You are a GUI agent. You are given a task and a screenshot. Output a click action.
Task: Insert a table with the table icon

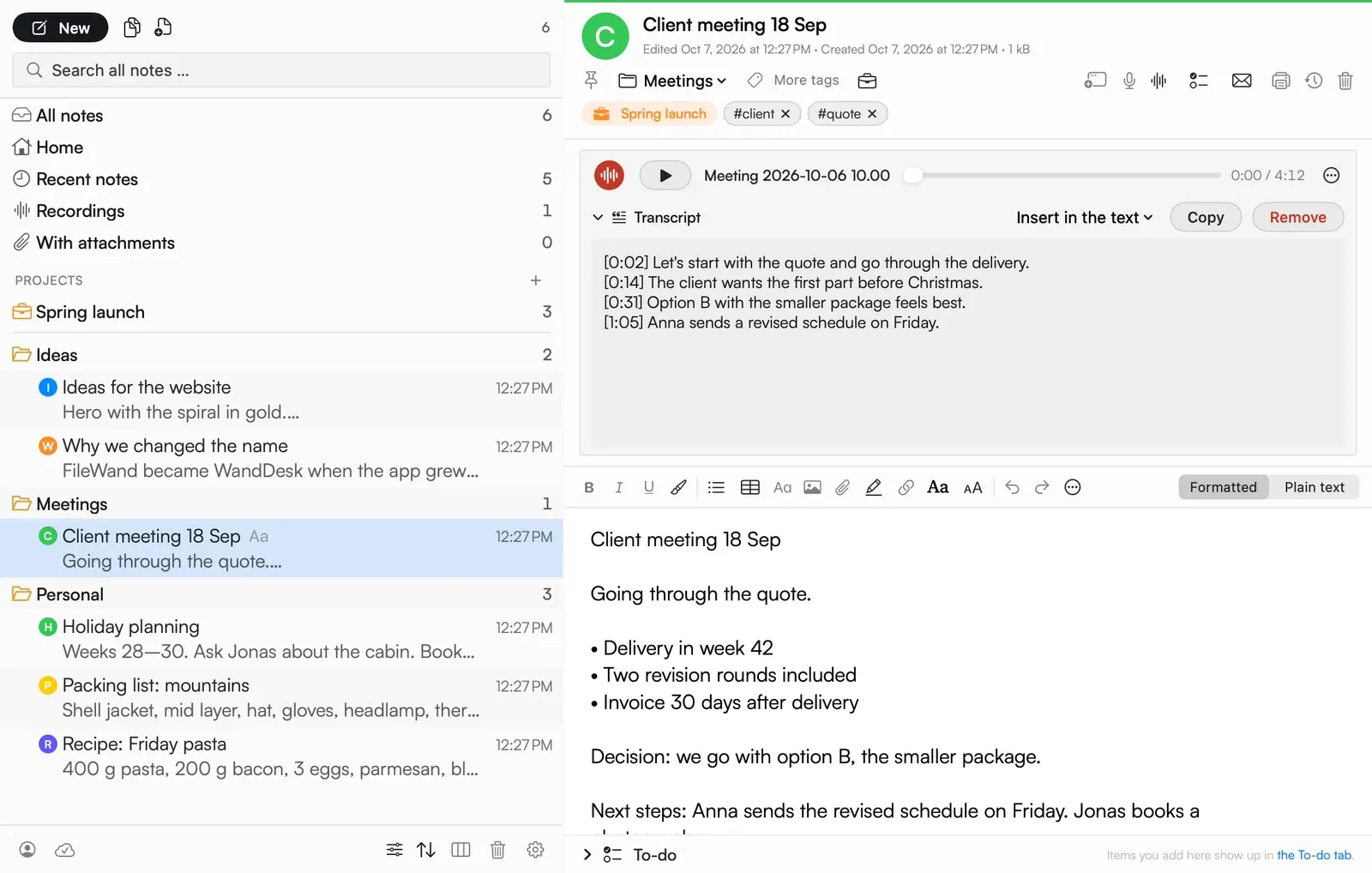[750, 487]
